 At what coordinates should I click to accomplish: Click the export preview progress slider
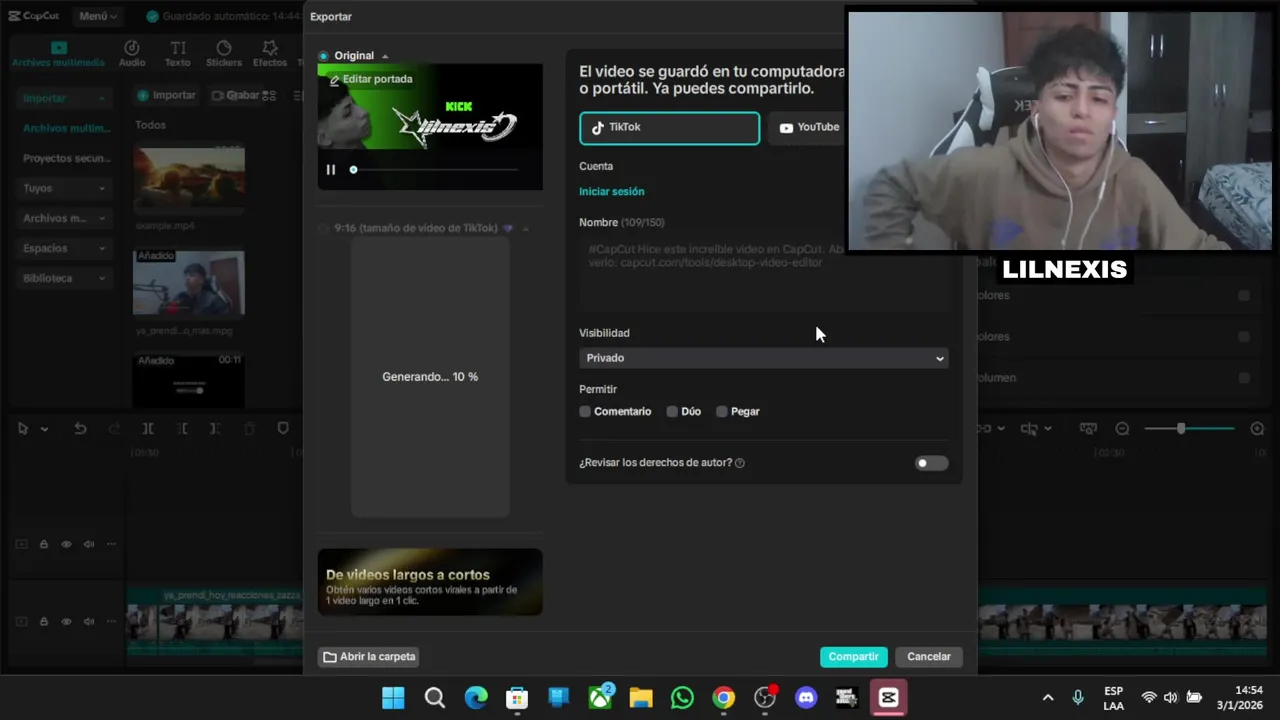[x=435, y=170]
